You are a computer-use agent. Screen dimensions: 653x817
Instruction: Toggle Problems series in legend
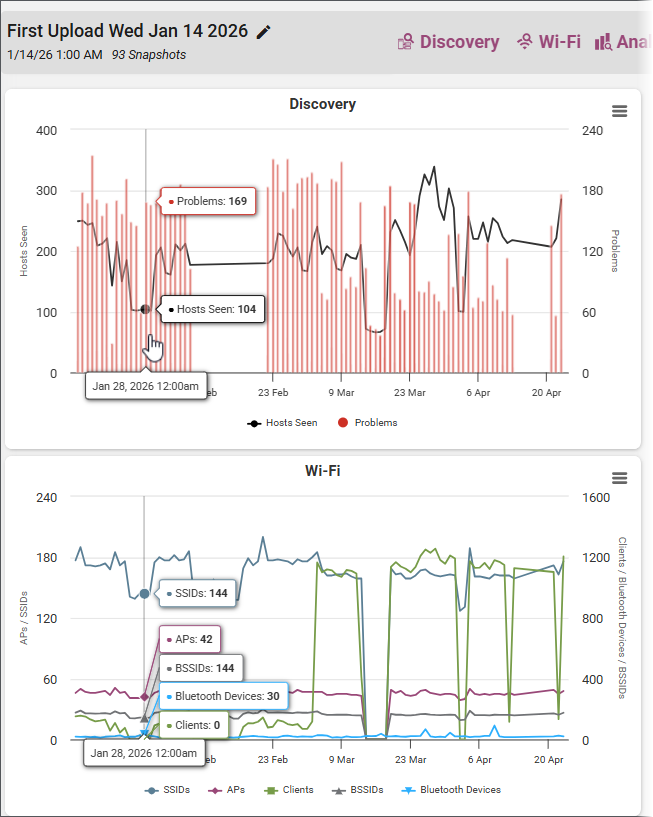[x=367, y=423]
